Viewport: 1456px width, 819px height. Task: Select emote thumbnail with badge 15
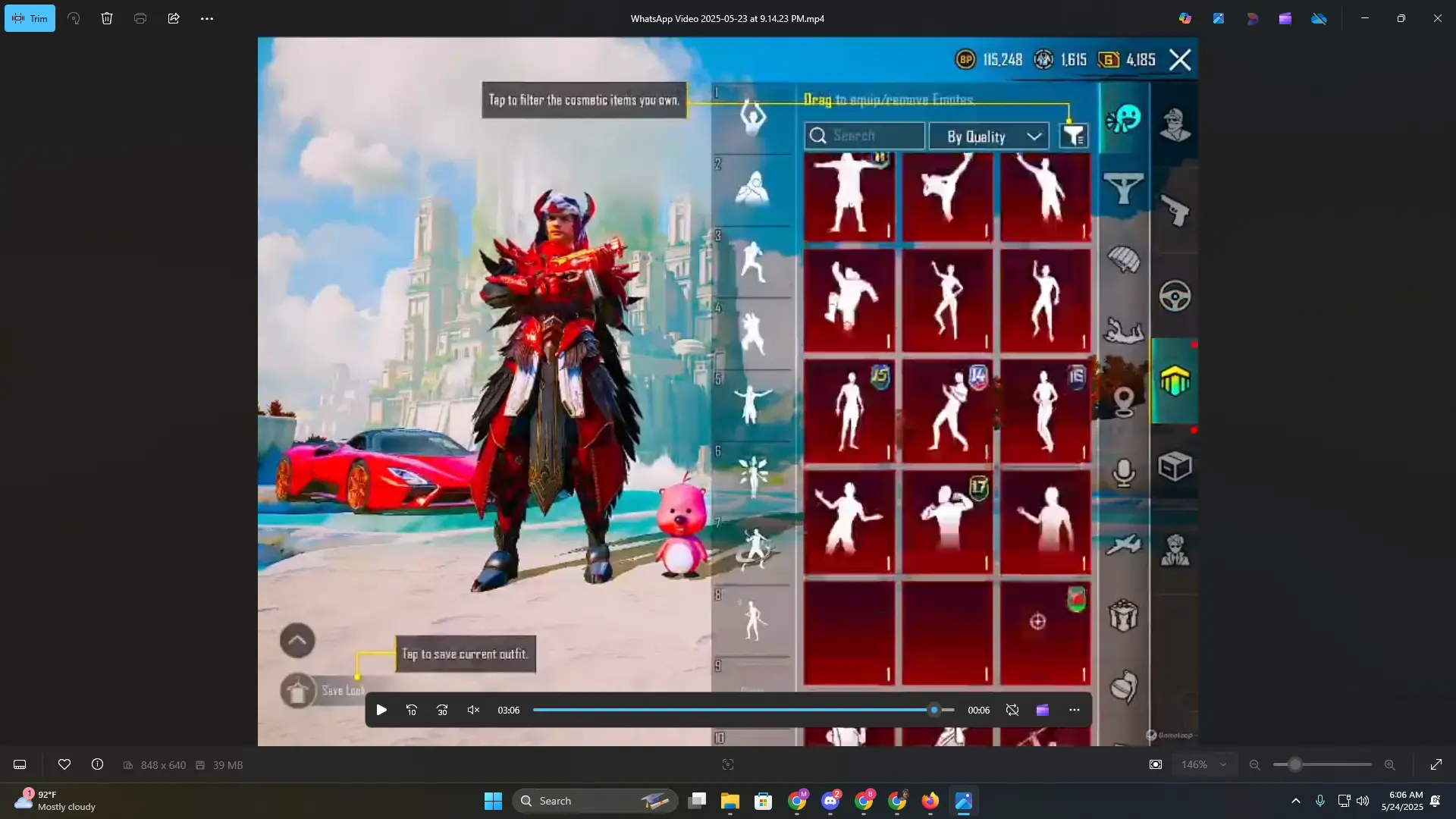pos(849,411)
